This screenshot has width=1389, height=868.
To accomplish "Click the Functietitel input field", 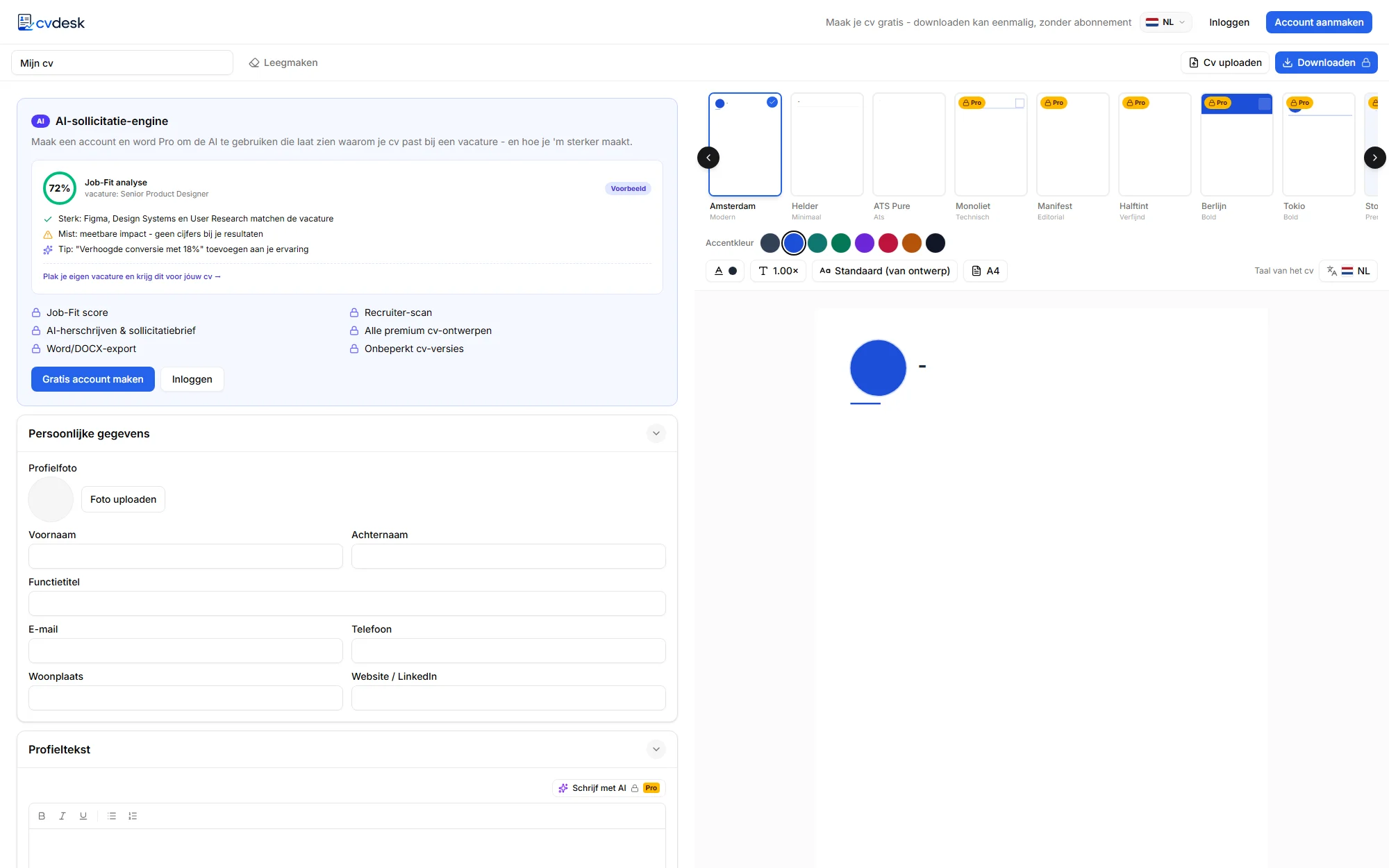I will [x=347, y=603].
